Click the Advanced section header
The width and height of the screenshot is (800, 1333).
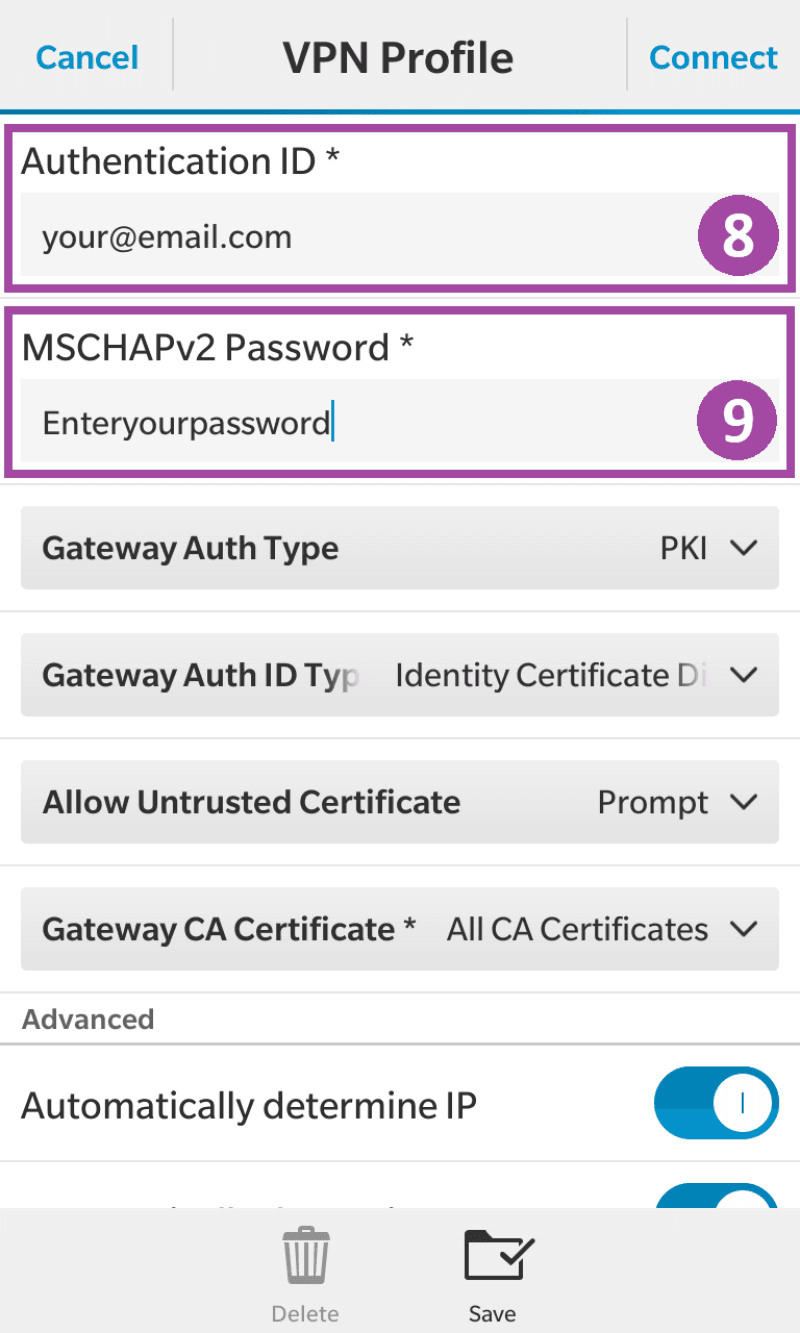[x=88, y=1019]
